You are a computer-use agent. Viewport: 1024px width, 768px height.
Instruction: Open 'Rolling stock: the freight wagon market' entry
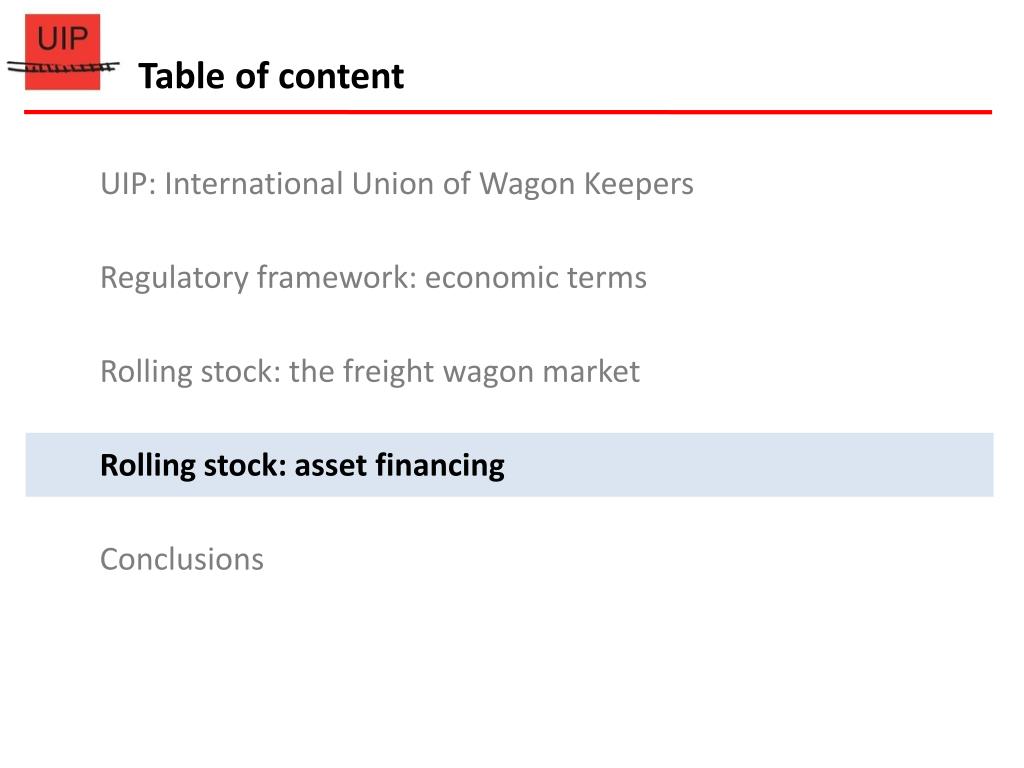point(370,372)
